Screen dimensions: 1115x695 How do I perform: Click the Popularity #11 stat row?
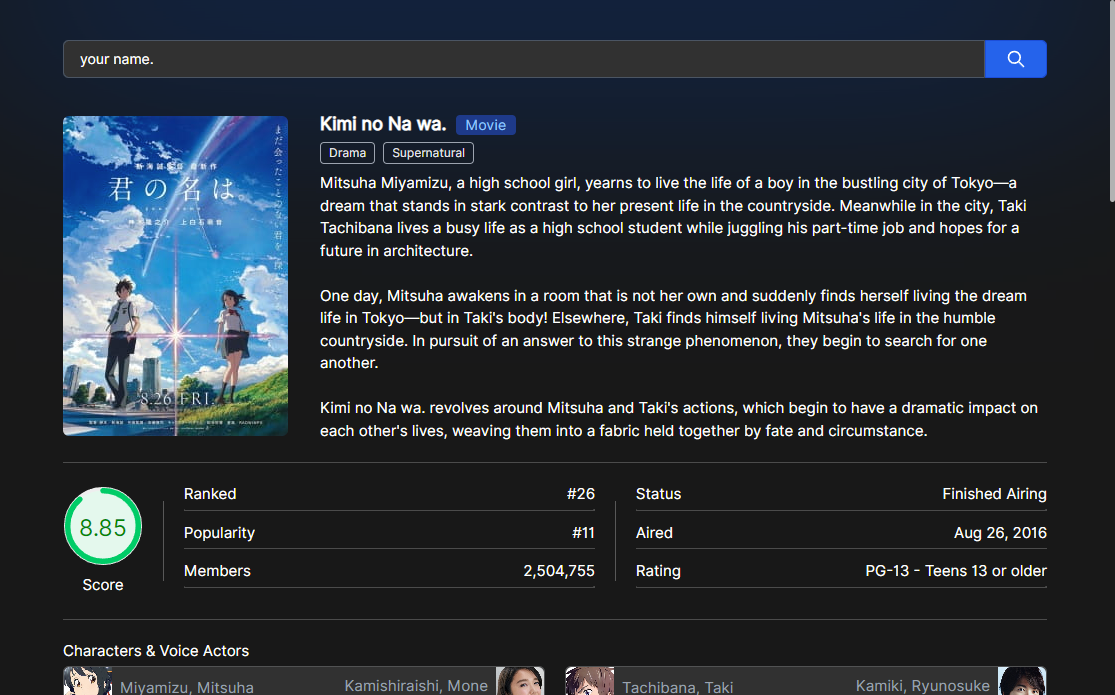pyautogui.click(x=389, y=532)
